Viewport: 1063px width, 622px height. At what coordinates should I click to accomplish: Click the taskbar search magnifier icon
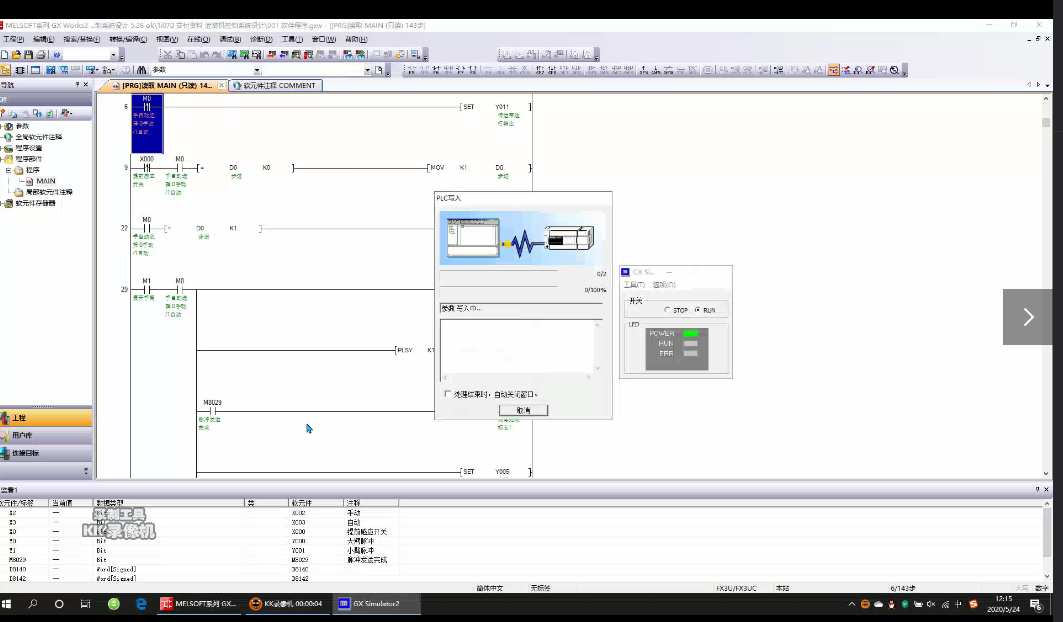pyautogui.click(x=33, y=604)
